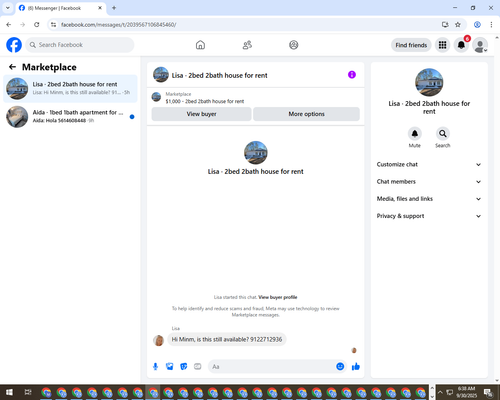Screen dimensions: 500x400
Task: Click Lisa's avatar next to her message
Action: pyautogui.click(x=158, y=340)
